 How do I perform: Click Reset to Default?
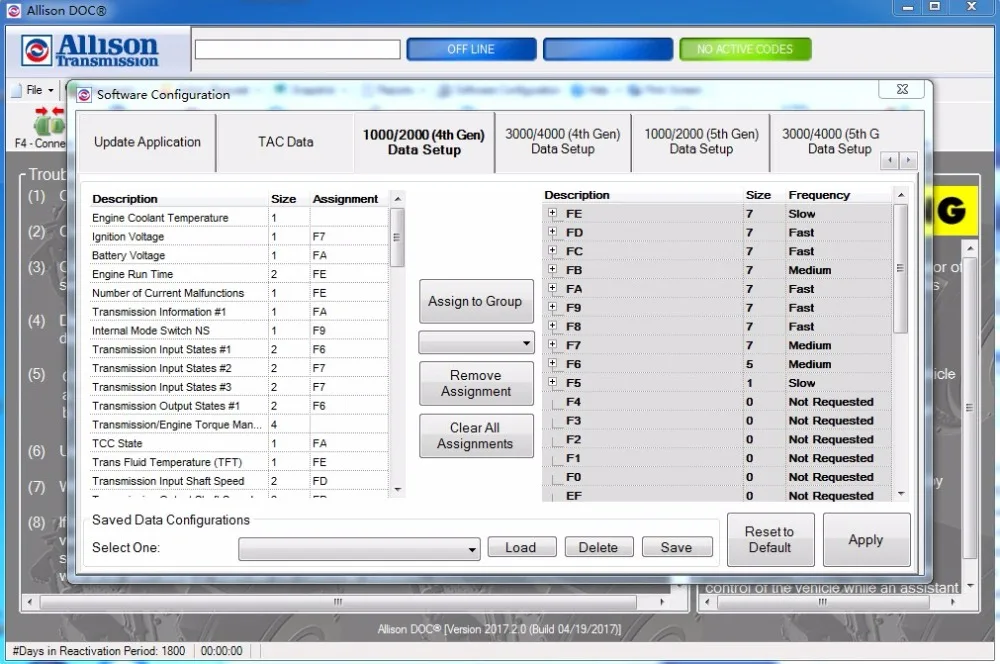770,539
